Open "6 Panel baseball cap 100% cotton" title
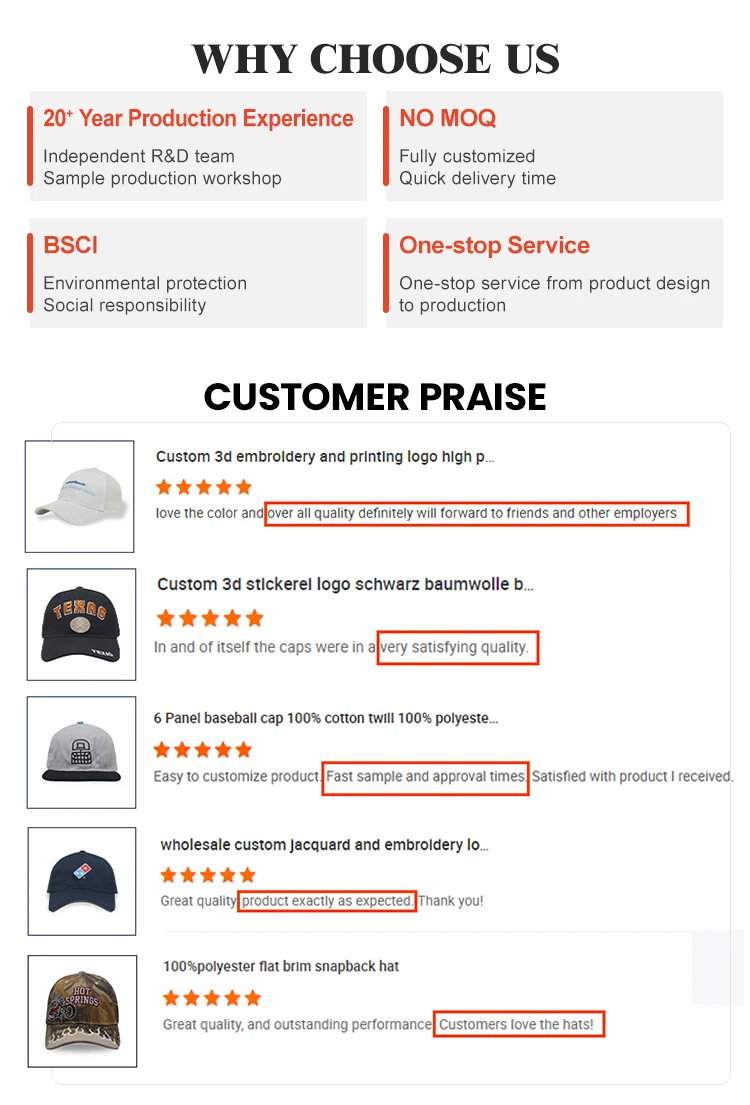Image resolution: width=750 pixels, height=1105 pixels. (x=325, y=718)
